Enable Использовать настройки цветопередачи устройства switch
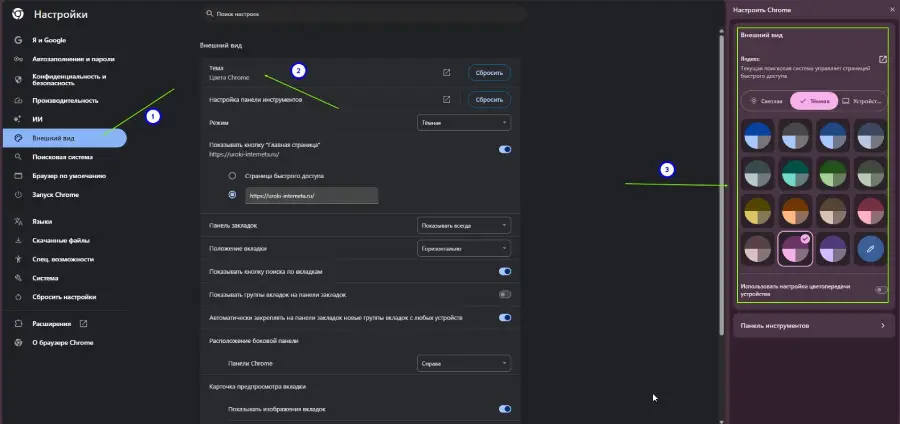Viewport: 900px width, 424px height. [881, 290]
